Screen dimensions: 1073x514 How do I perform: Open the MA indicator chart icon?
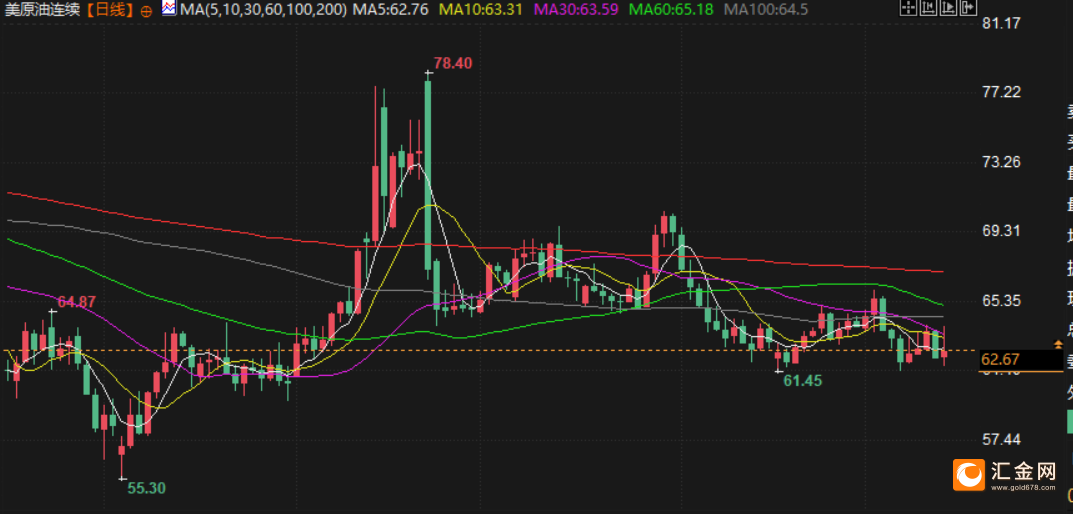[x=168, y=9]
